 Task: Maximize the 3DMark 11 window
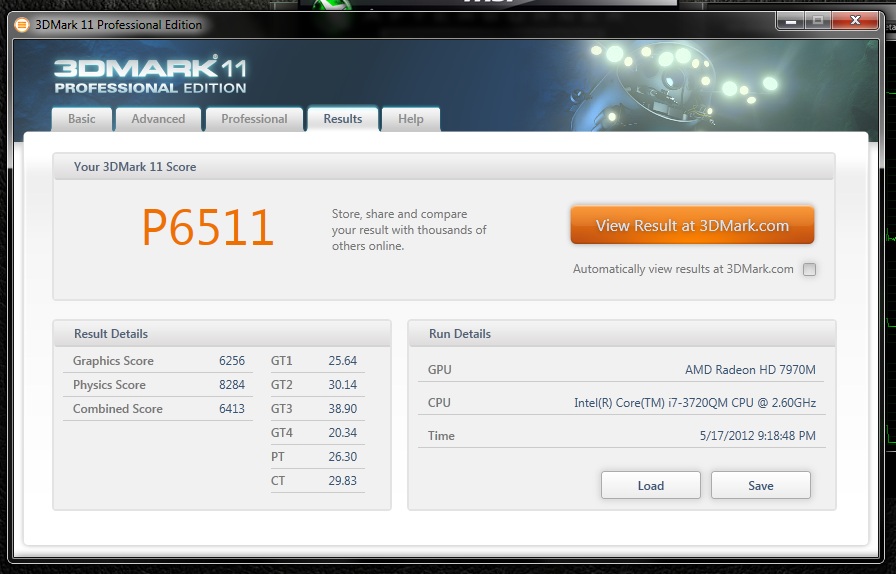[x=818, y=22]
